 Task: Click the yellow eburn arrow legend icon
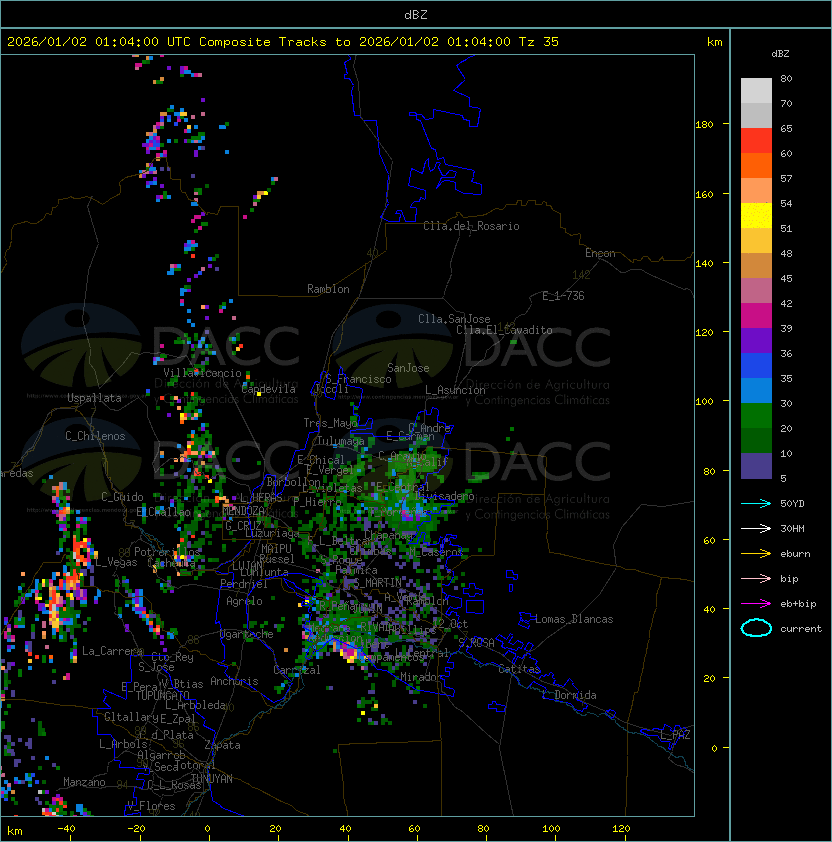756,554
